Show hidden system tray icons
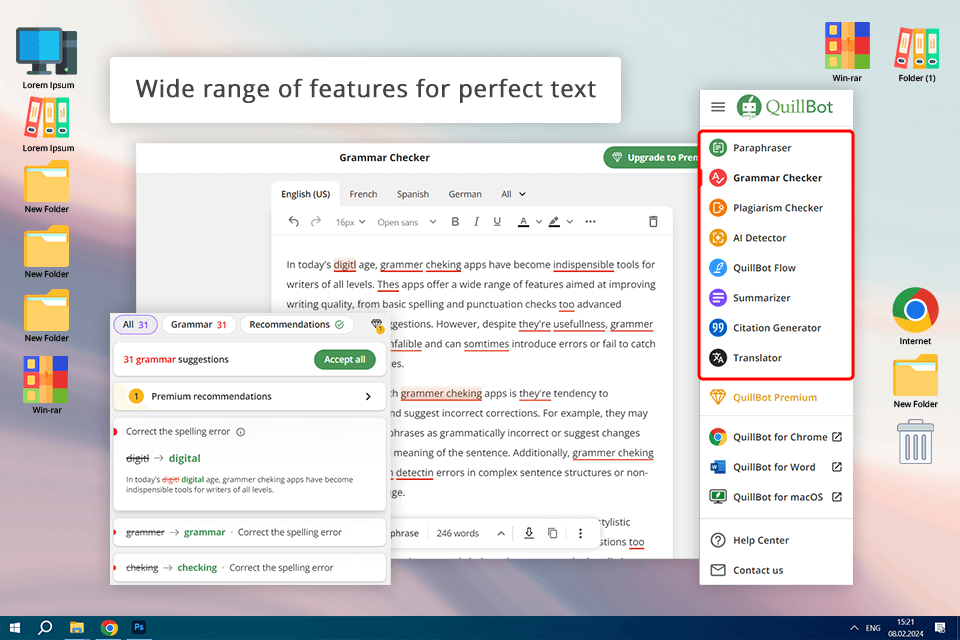960x640 pixels. (x=853, y=628)
